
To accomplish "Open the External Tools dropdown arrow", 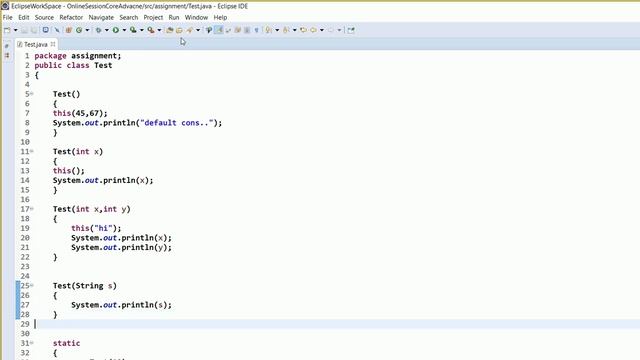I will click(160, 30).
